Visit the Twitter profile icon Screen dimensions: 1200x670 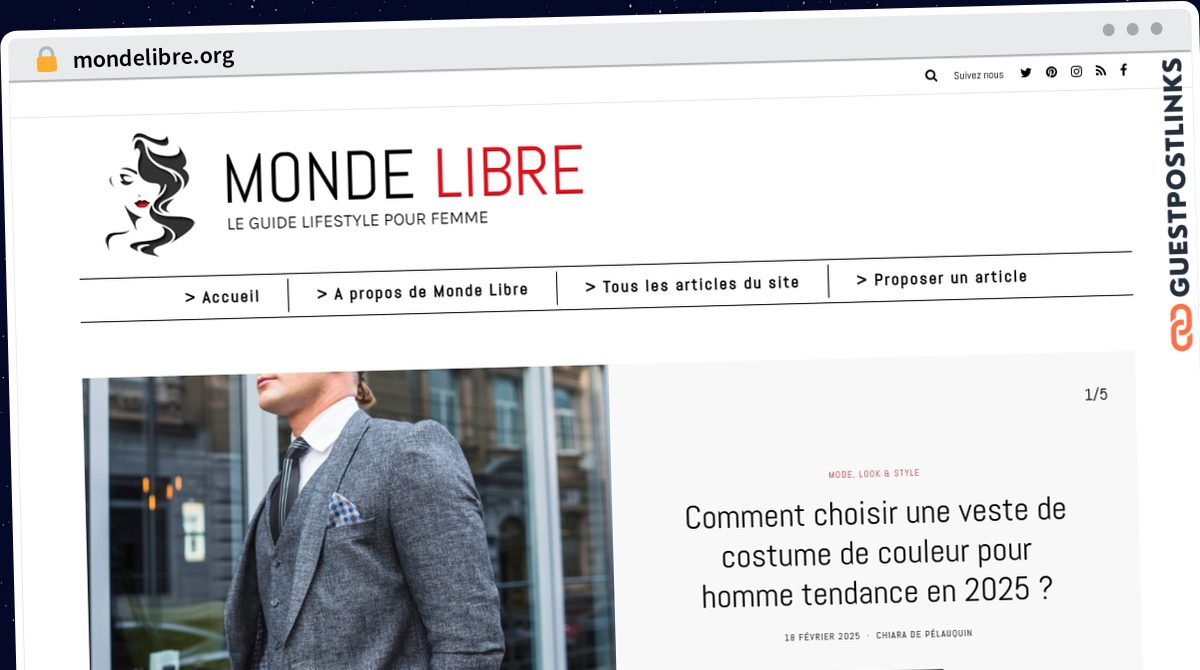click(x=1025, y=73)
